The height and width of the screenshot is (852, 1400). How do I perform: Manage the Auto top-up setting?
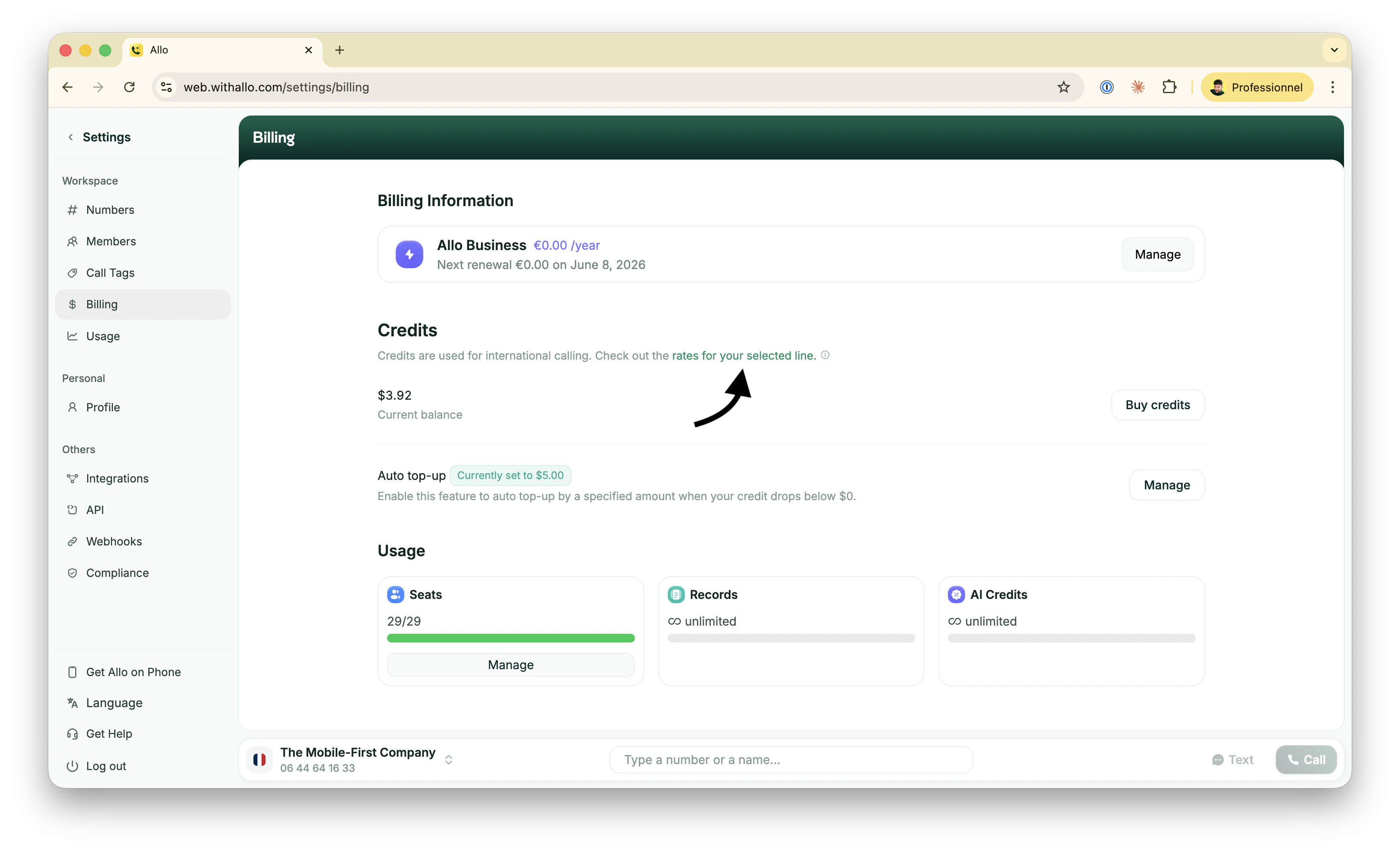click(x=1166, y=485)
